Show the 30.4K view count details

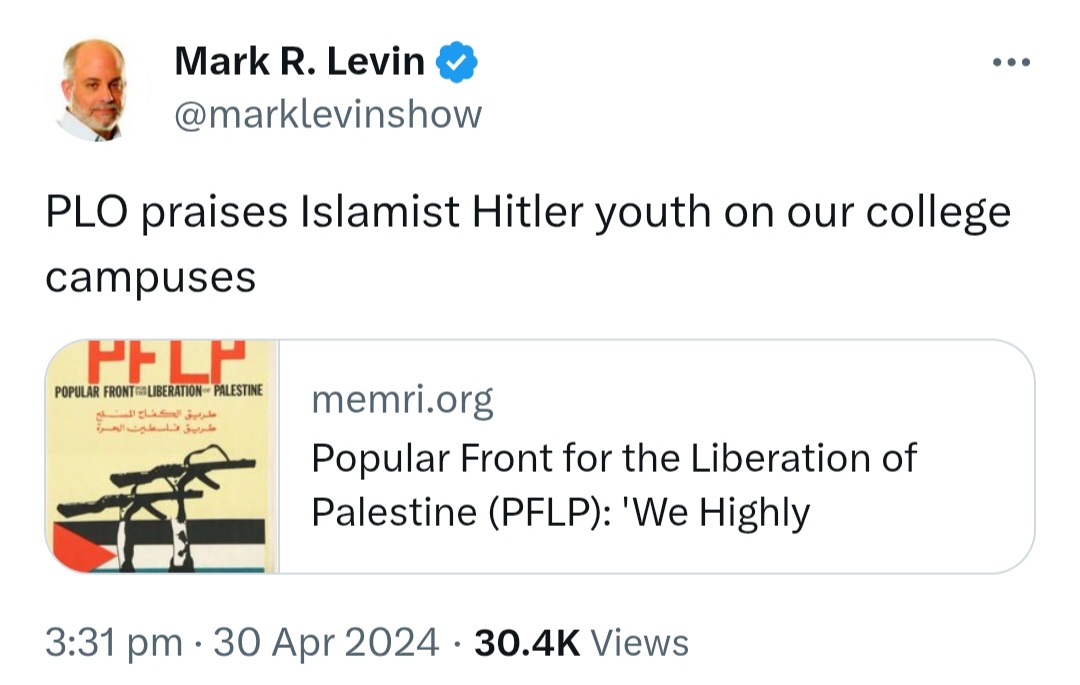[x=527, y=643]
